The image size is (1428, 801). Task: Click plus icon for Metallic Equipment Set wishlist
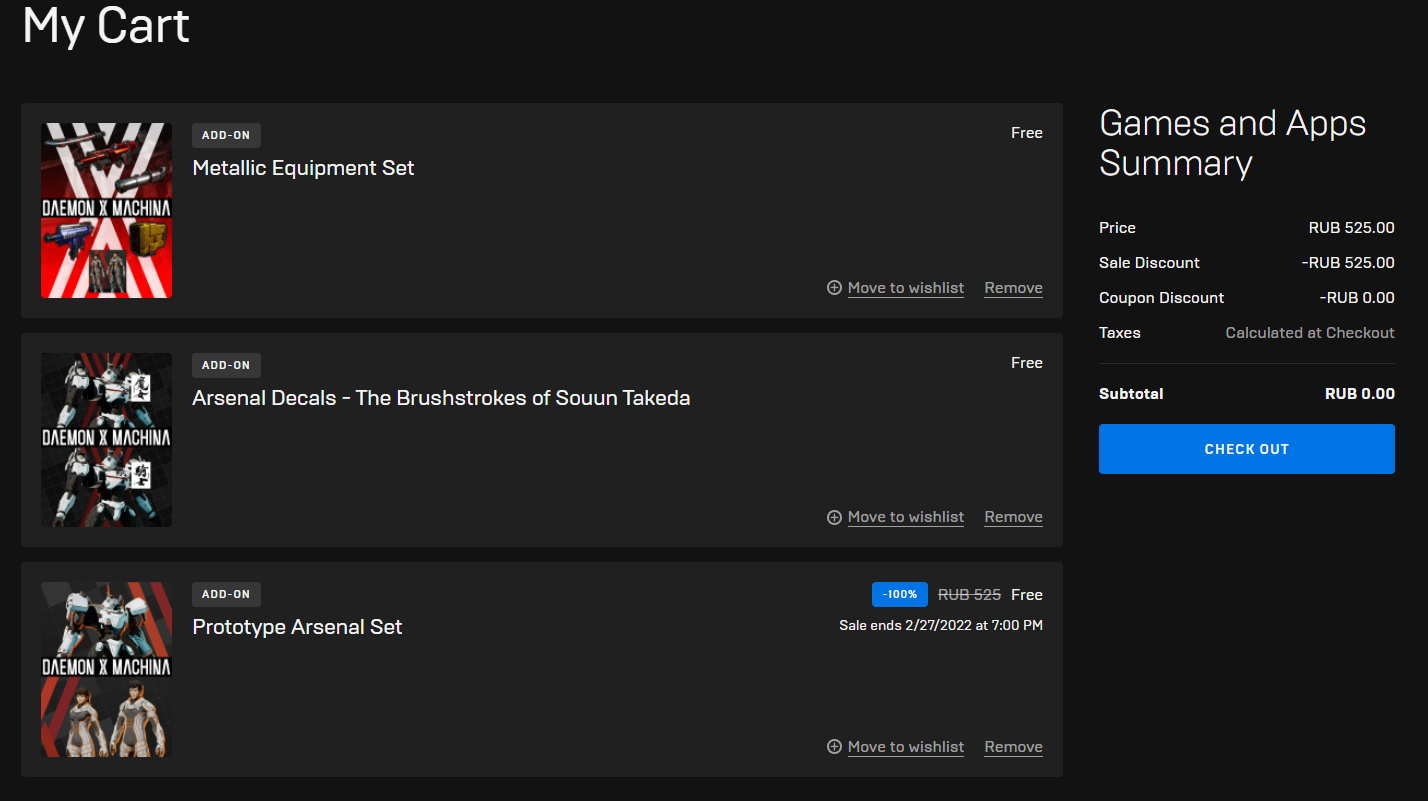834,288
